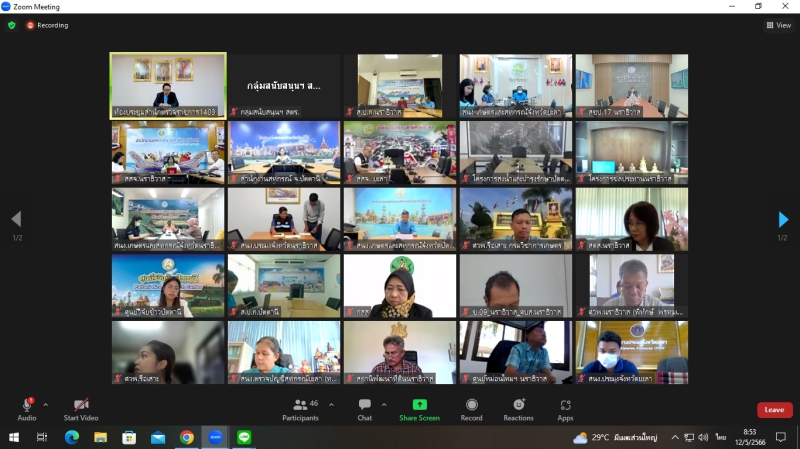Open the Reactions menu

coord(518,405)
